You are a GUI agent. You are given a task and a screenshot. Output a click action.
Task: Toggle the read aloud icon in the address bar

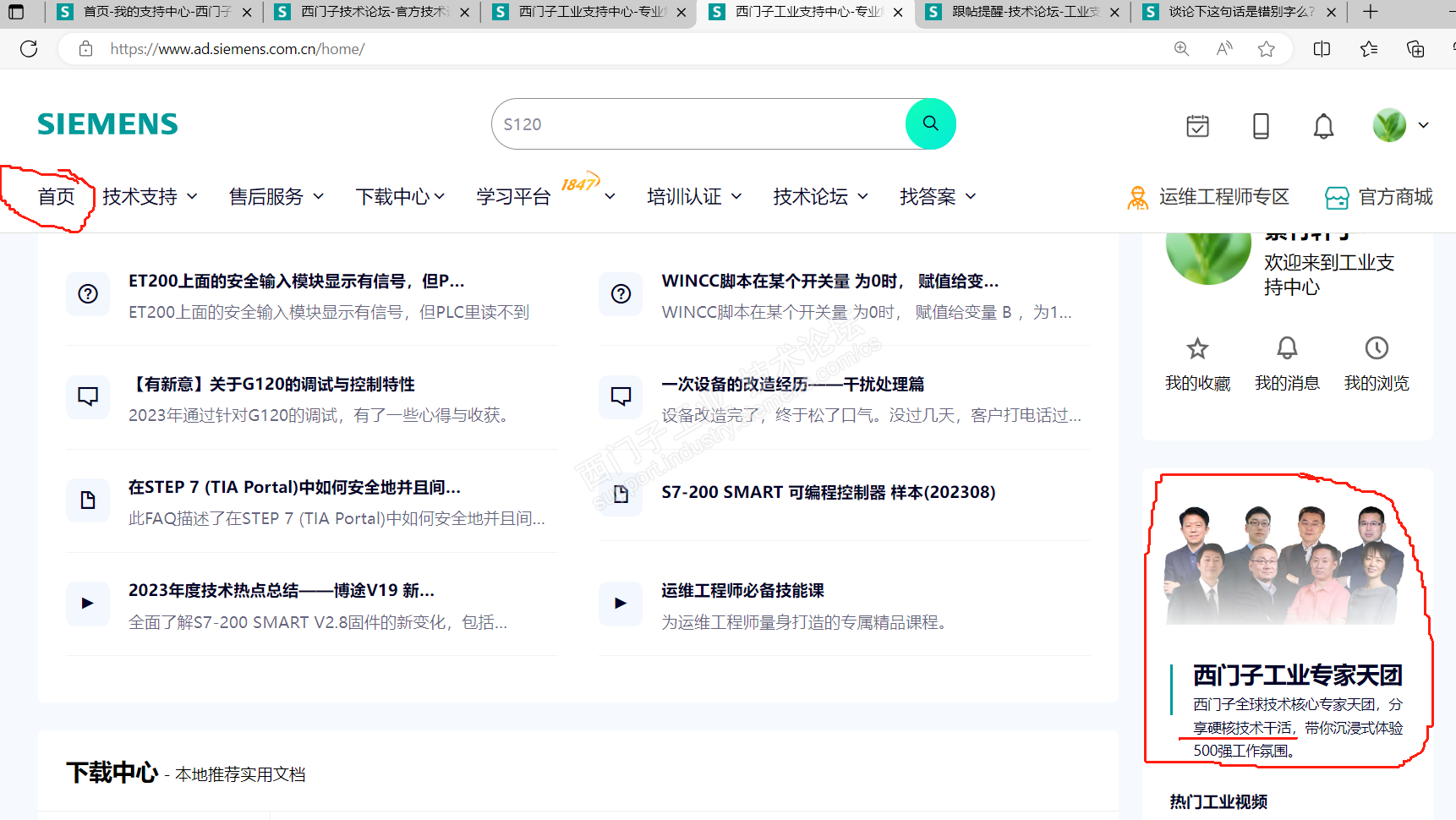click(1223, 49)
